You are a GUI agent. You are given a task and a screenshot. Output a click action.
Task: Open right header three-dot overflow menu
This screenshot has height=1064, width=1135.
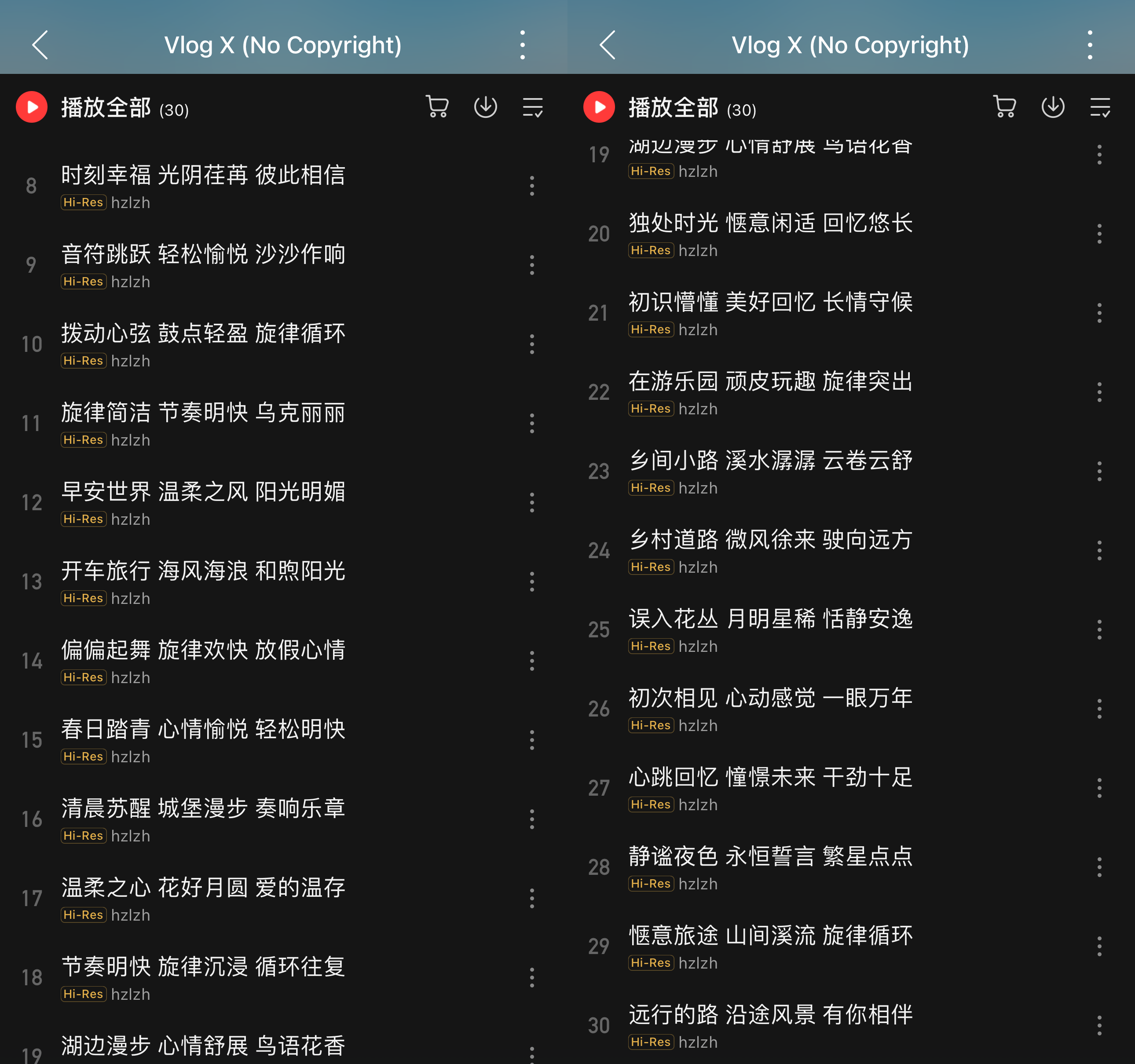point(1090,45)
